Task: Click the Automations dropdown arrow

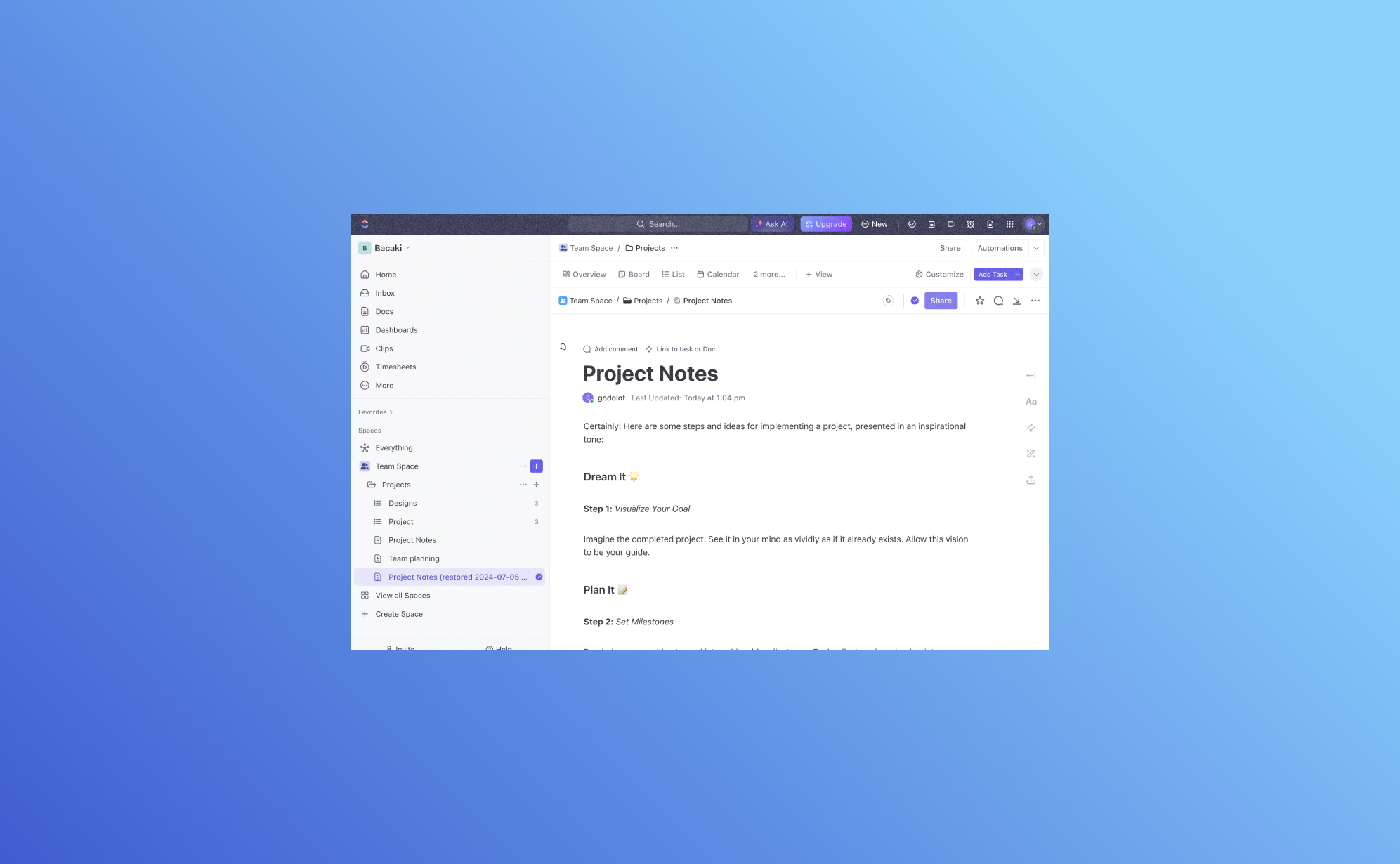Action: (x=1037, y=248)
